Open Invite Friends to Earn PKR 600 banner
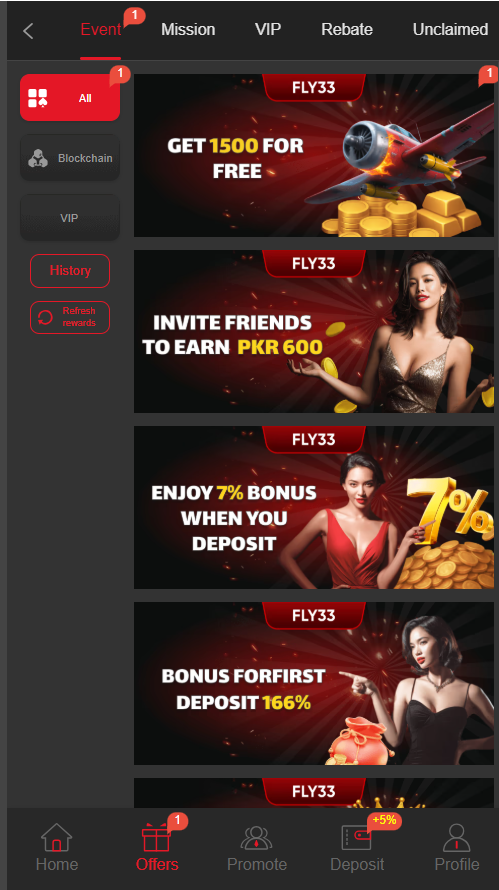The image size is (499, 890). coord(314,331)
